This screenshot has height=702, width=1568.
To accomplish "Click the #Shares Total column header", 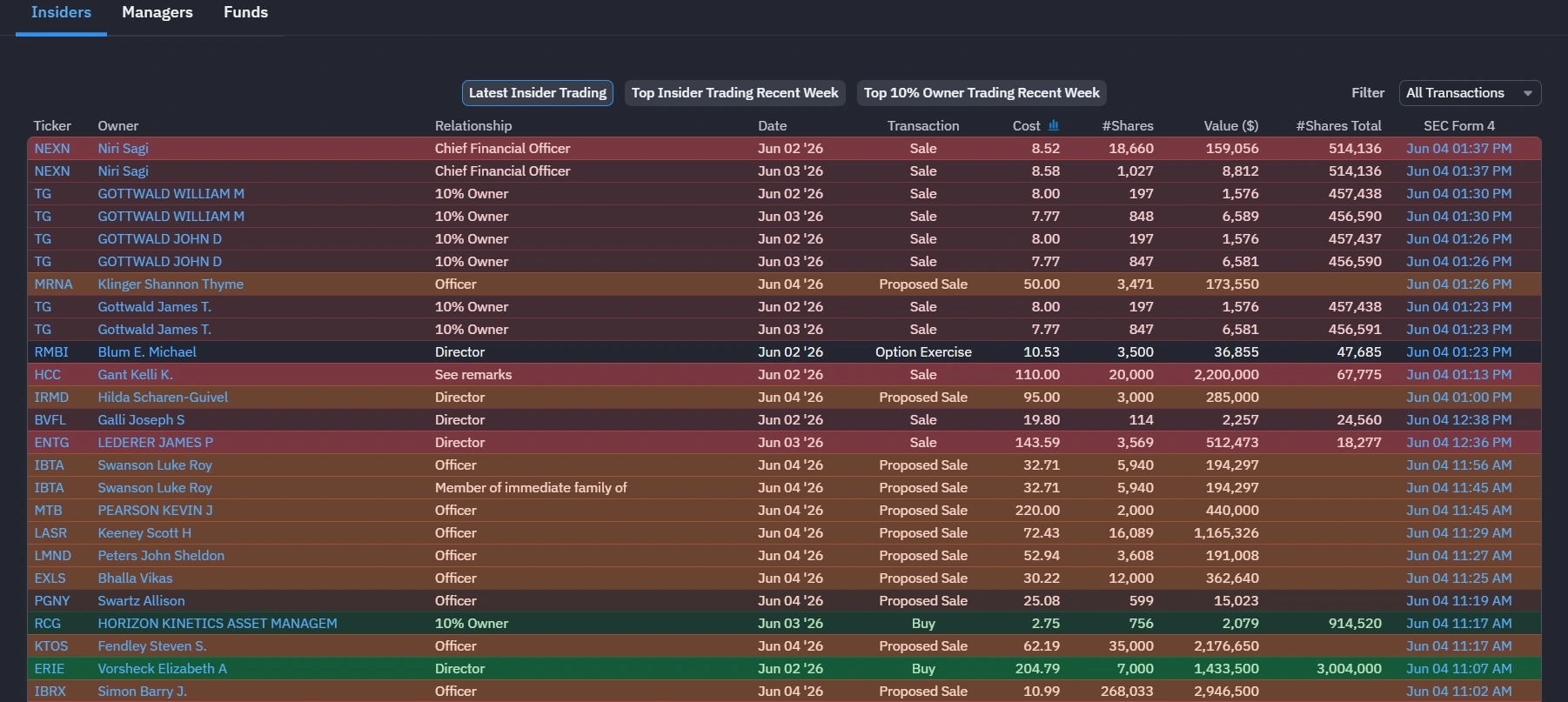I will [1338, 126].
